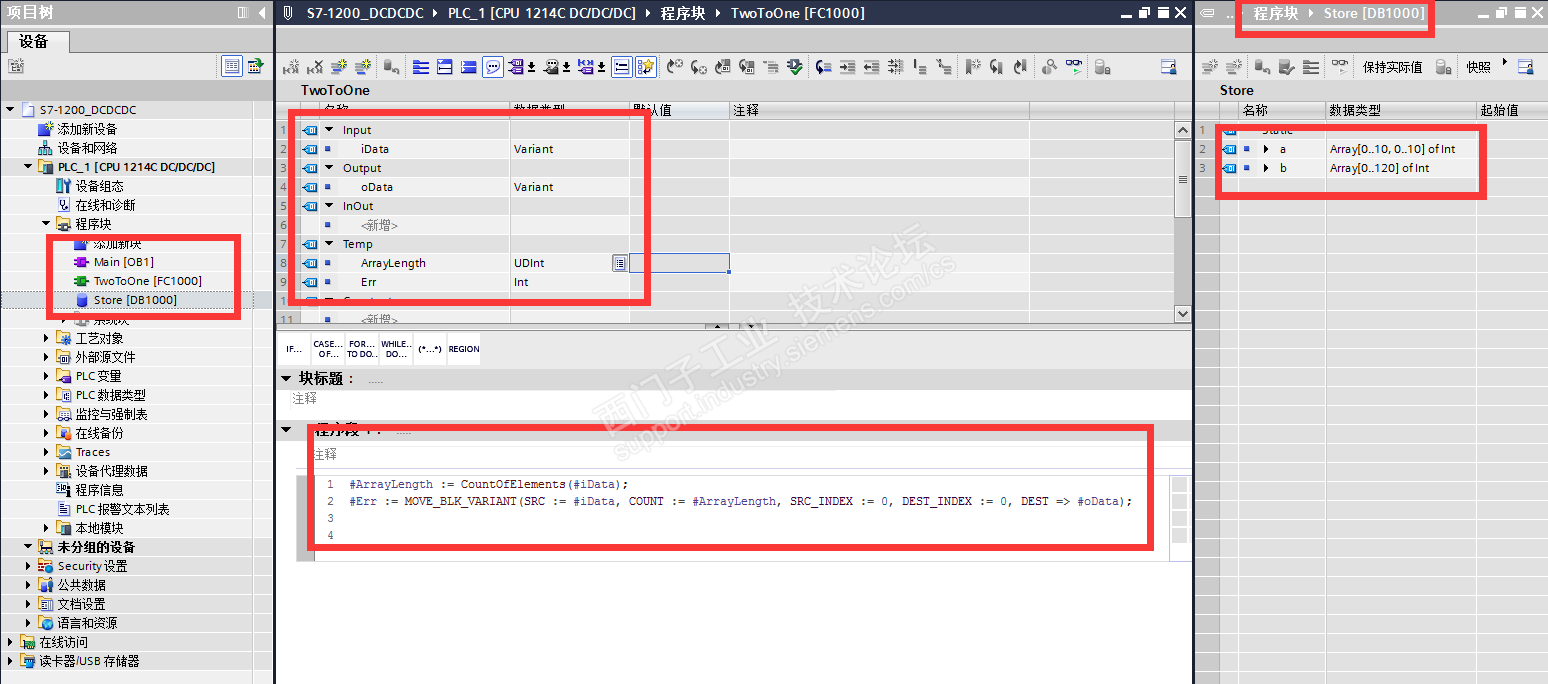Open 在线和诊断 under PLC_1

coord(106,205)
